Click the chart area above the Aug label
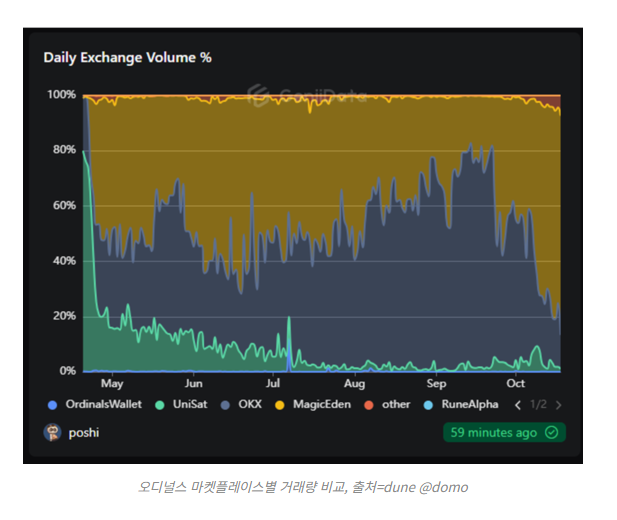 tap(354, 250)
